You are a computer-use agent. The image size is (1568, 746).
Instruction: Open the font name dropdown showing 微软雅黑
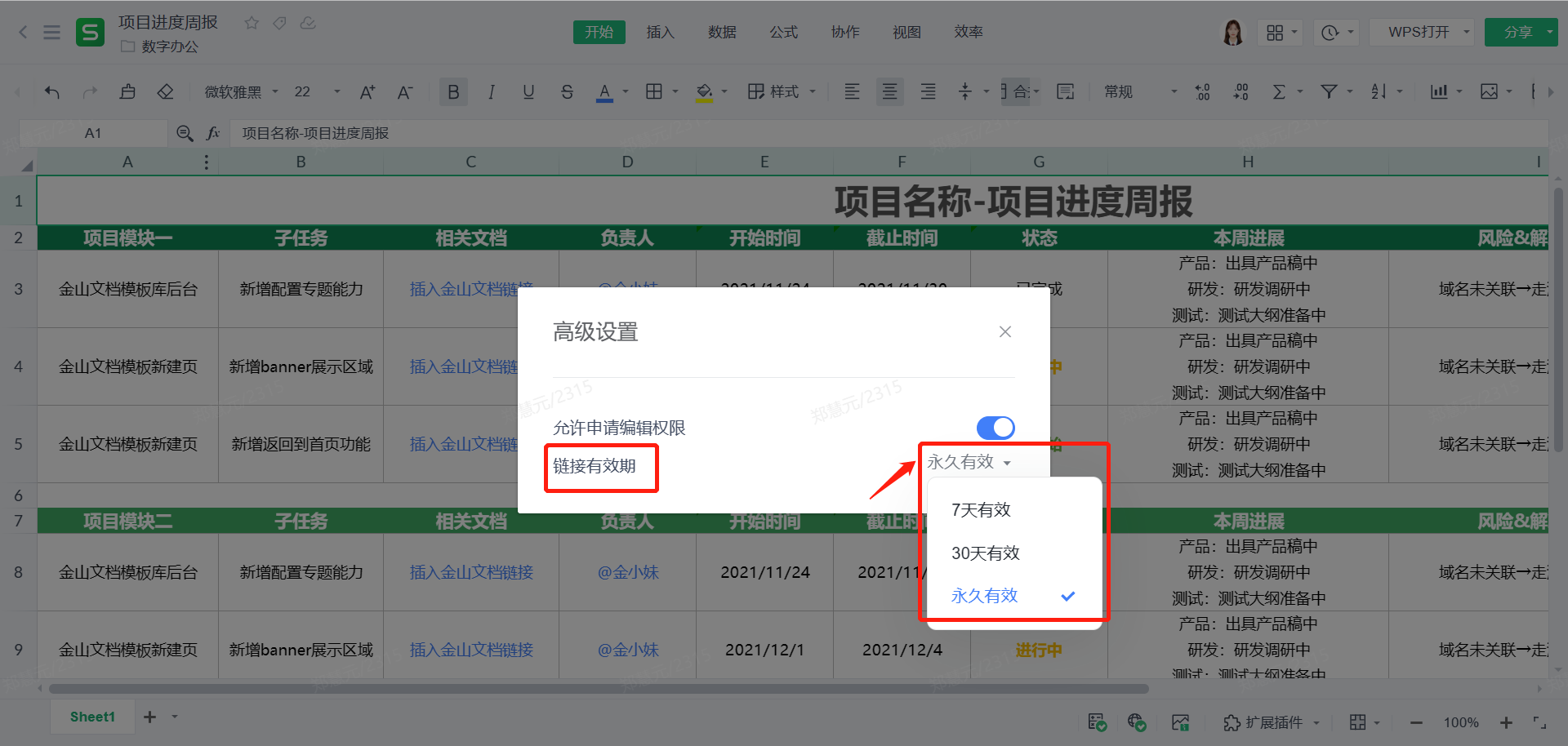click(x=241, y=92)
